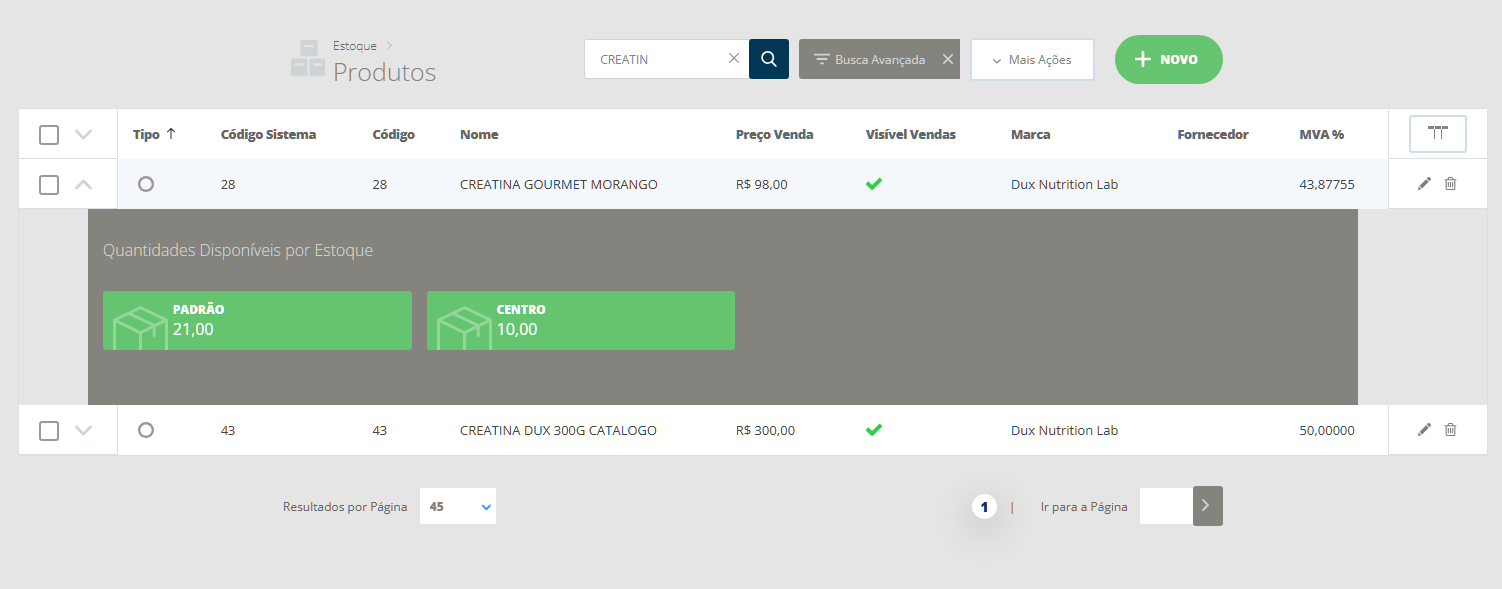This screenshot has height=589, width=1502.
Task: Delete CREATINA GOURMET MORANGO with trash icon
Action: pos(1450,184)
